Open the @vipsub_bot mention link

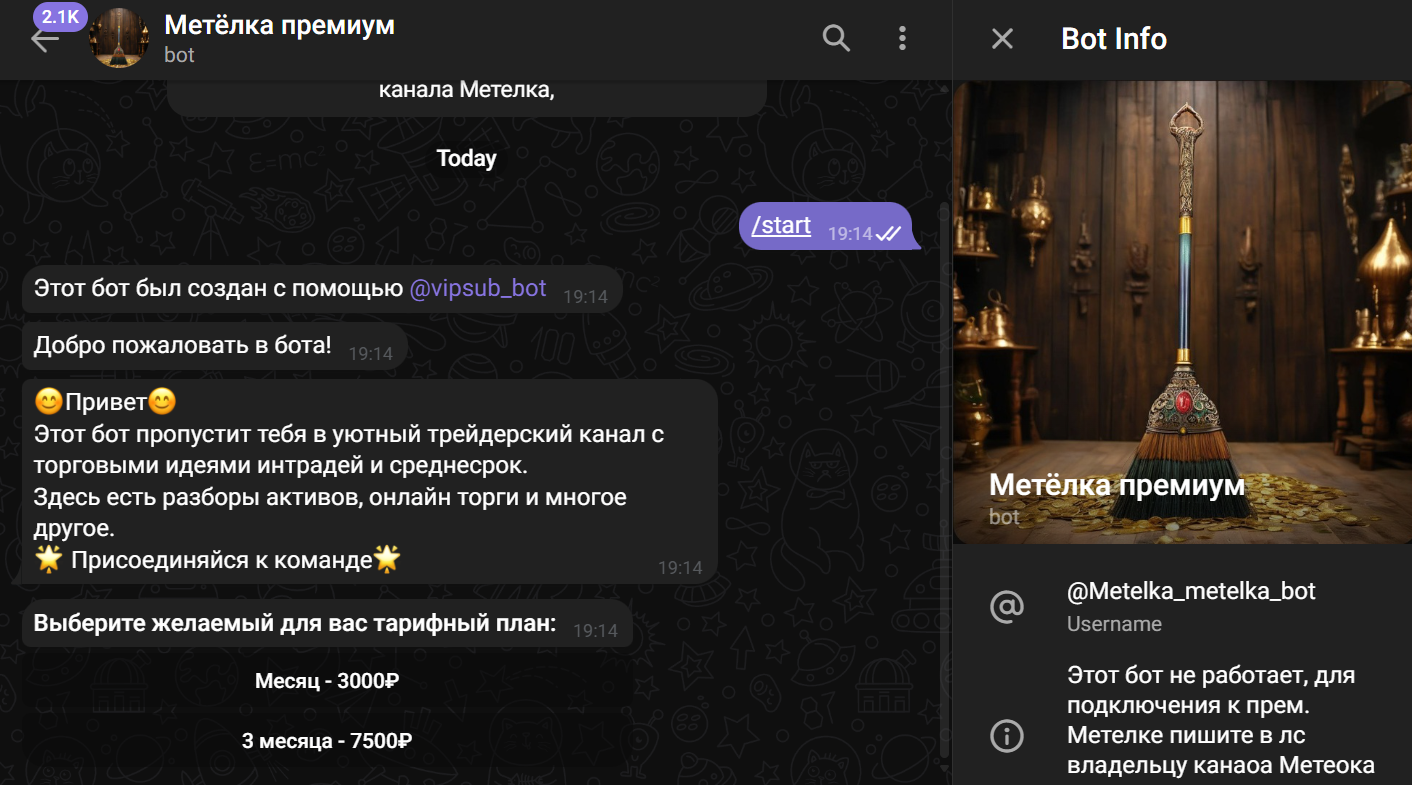[x=478, y=289]
